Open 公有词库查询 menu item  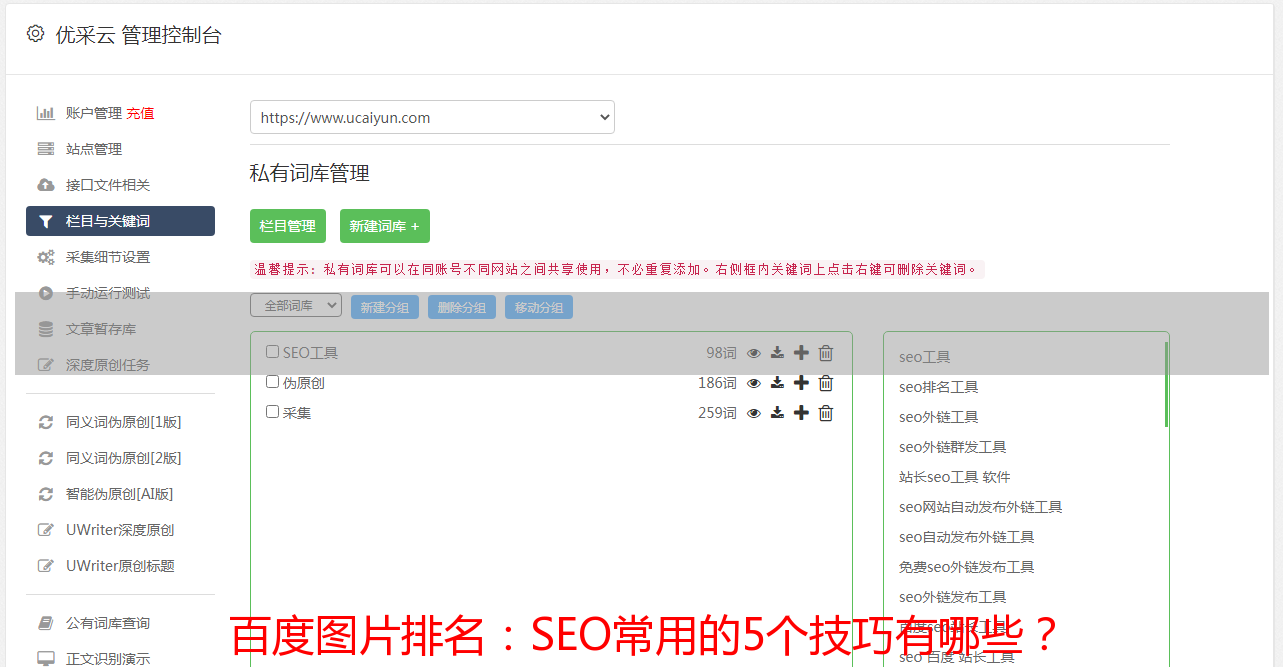tap(108, 623)
